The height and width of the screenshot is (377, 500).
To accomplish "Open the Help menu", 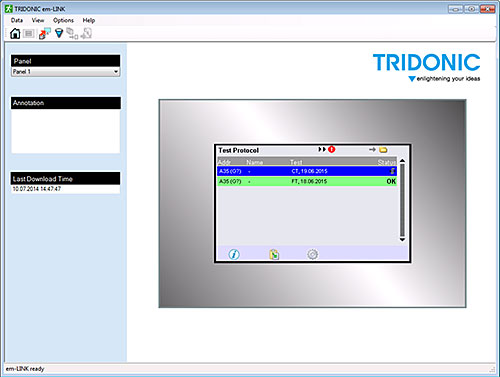I will (89, 20).
